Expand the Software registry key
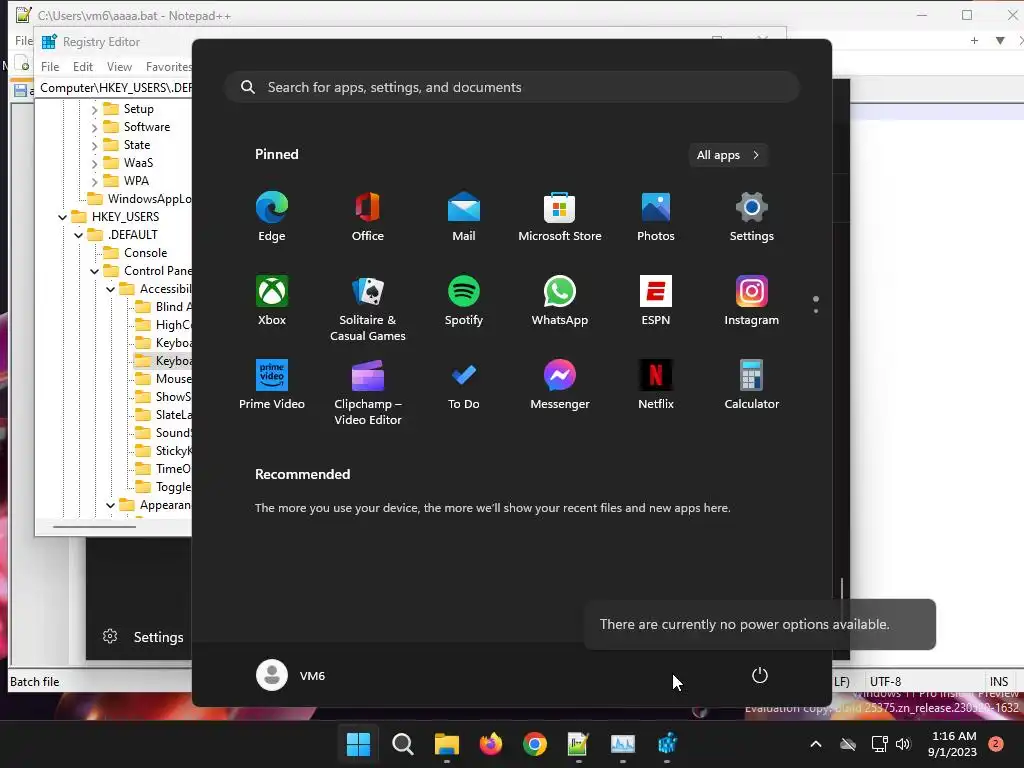The image size is (1024, 768). coord(94,127)
